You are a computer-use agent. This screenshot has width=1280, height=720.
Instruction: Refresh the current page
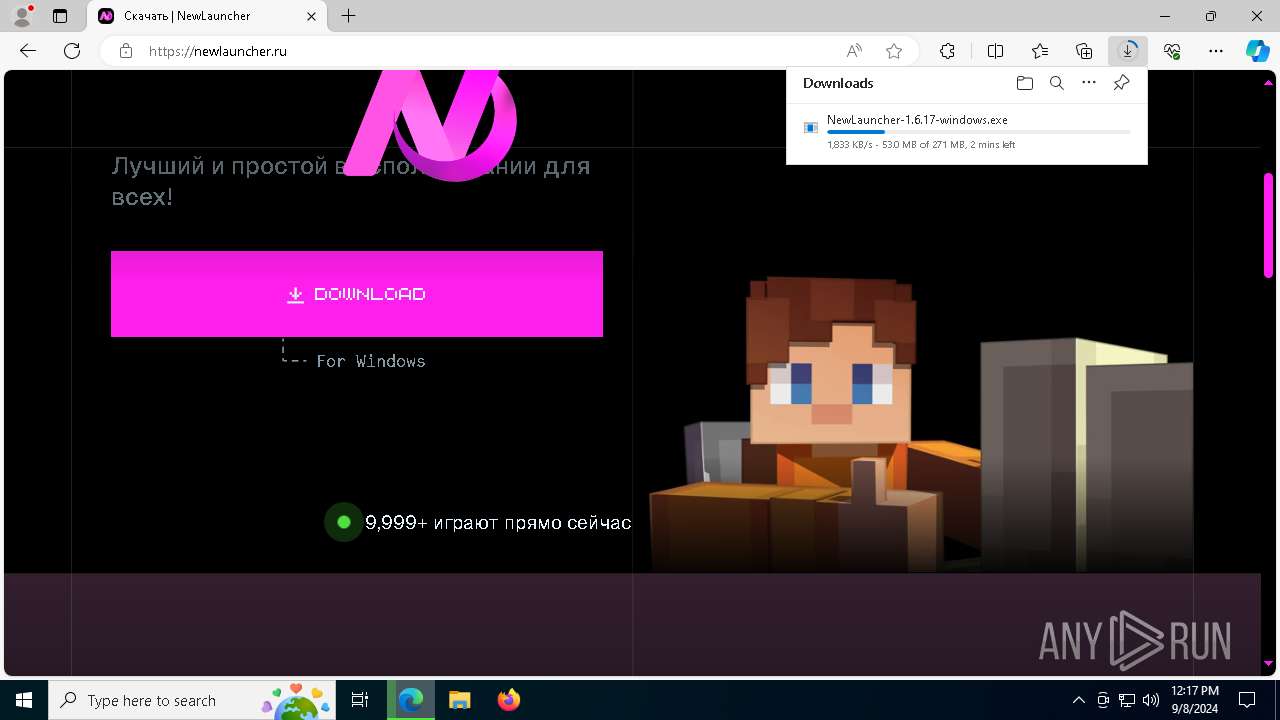tap(72, 51)
